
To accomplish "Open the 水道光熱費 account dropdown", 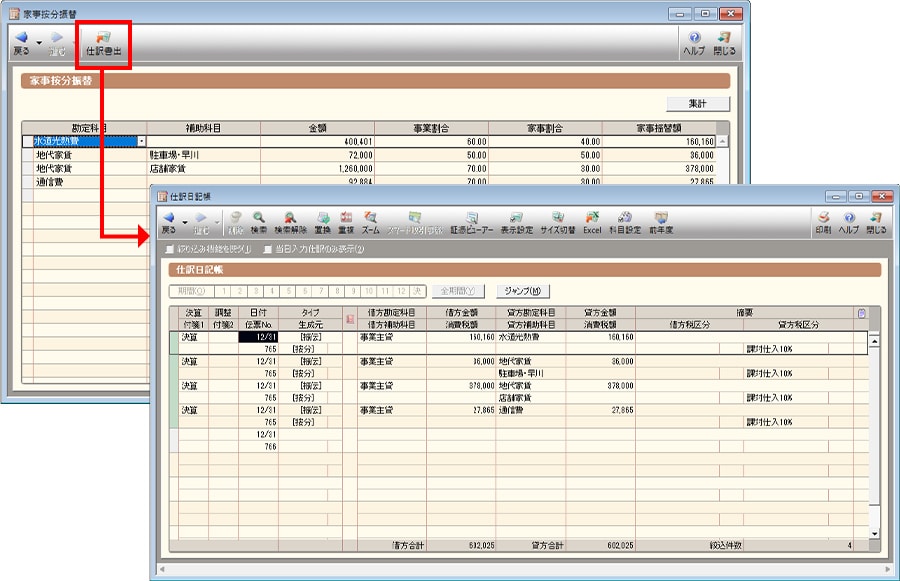I will pos(141,142).
